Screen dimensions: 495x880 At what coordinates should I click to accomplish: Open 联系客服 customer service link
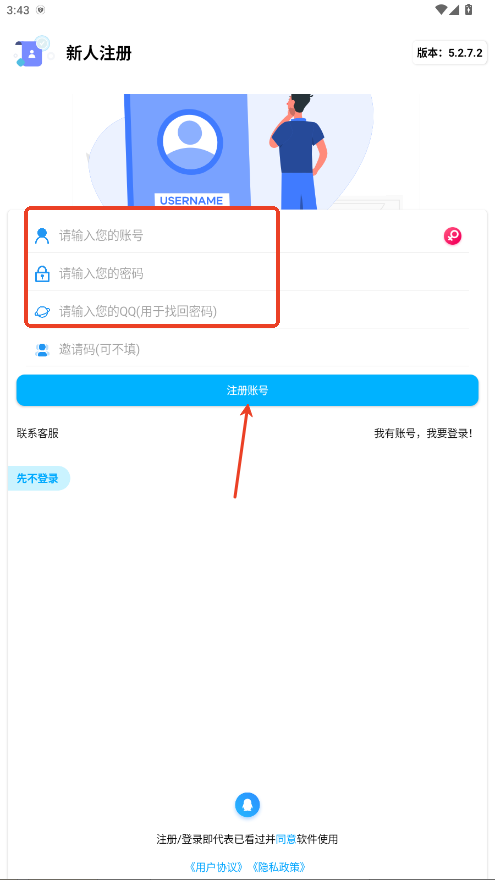(38, 433)
